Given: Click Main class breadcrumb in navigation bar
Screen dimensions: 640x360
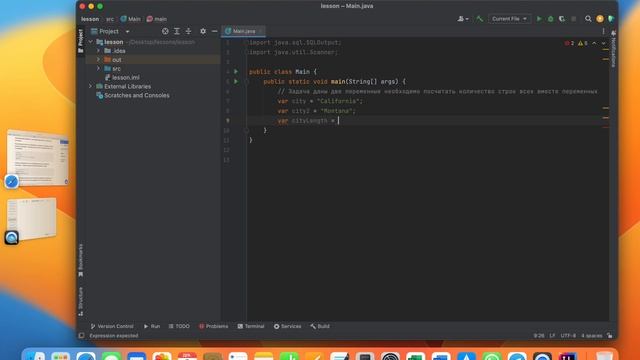Looking at the screenshot, I should (131, 19).
